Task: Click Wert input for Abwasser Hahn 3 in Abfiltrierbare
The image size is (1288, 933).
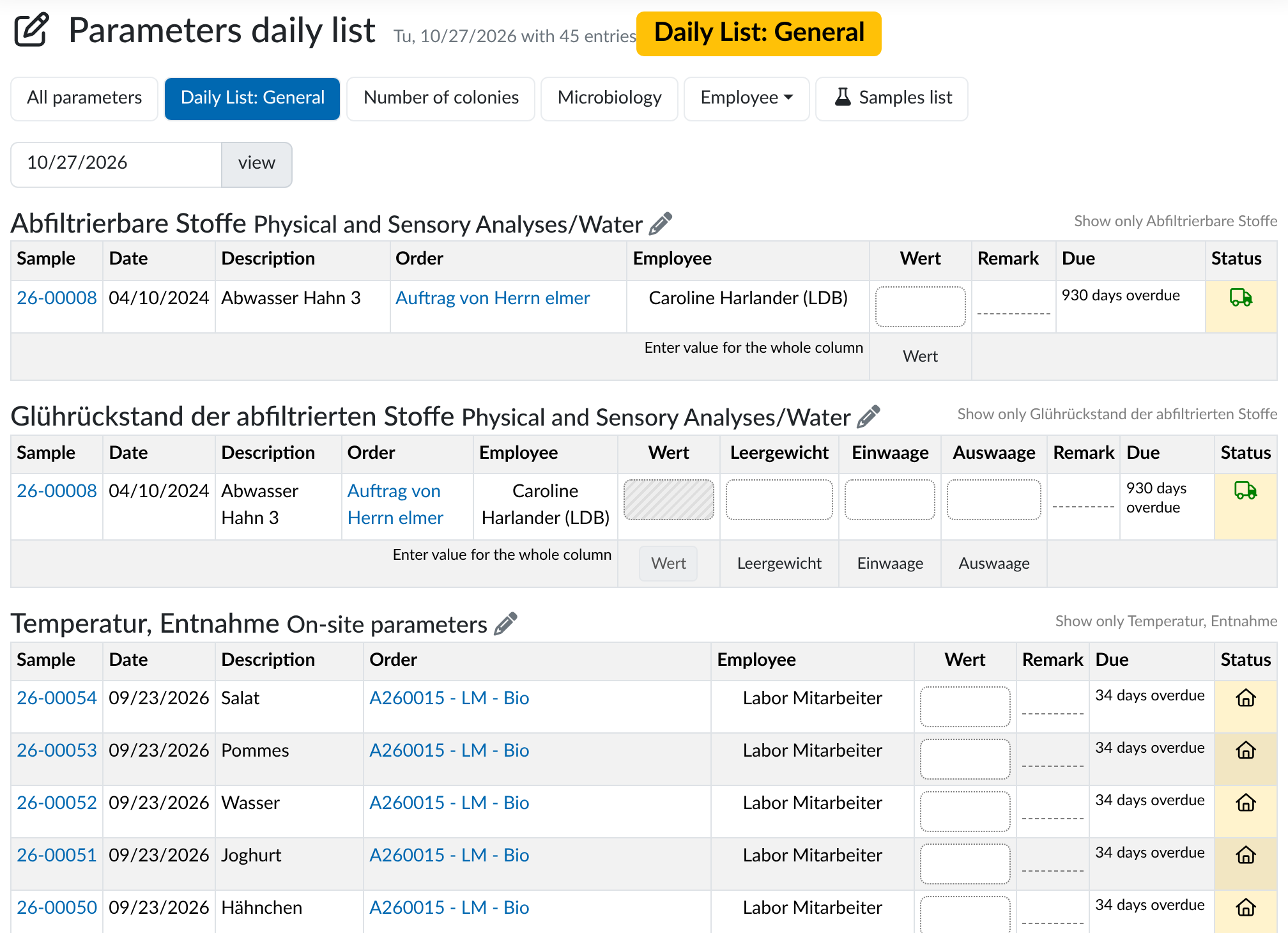Action: [920, 307]
